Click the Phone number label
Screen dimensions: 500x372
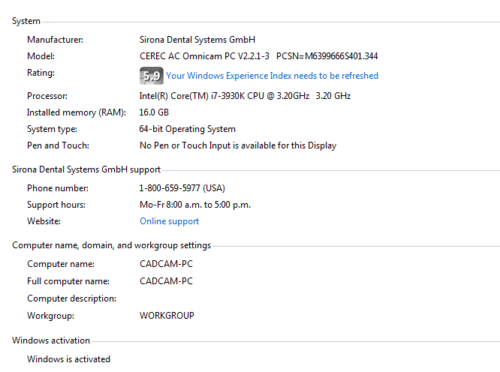pos(58,188)
